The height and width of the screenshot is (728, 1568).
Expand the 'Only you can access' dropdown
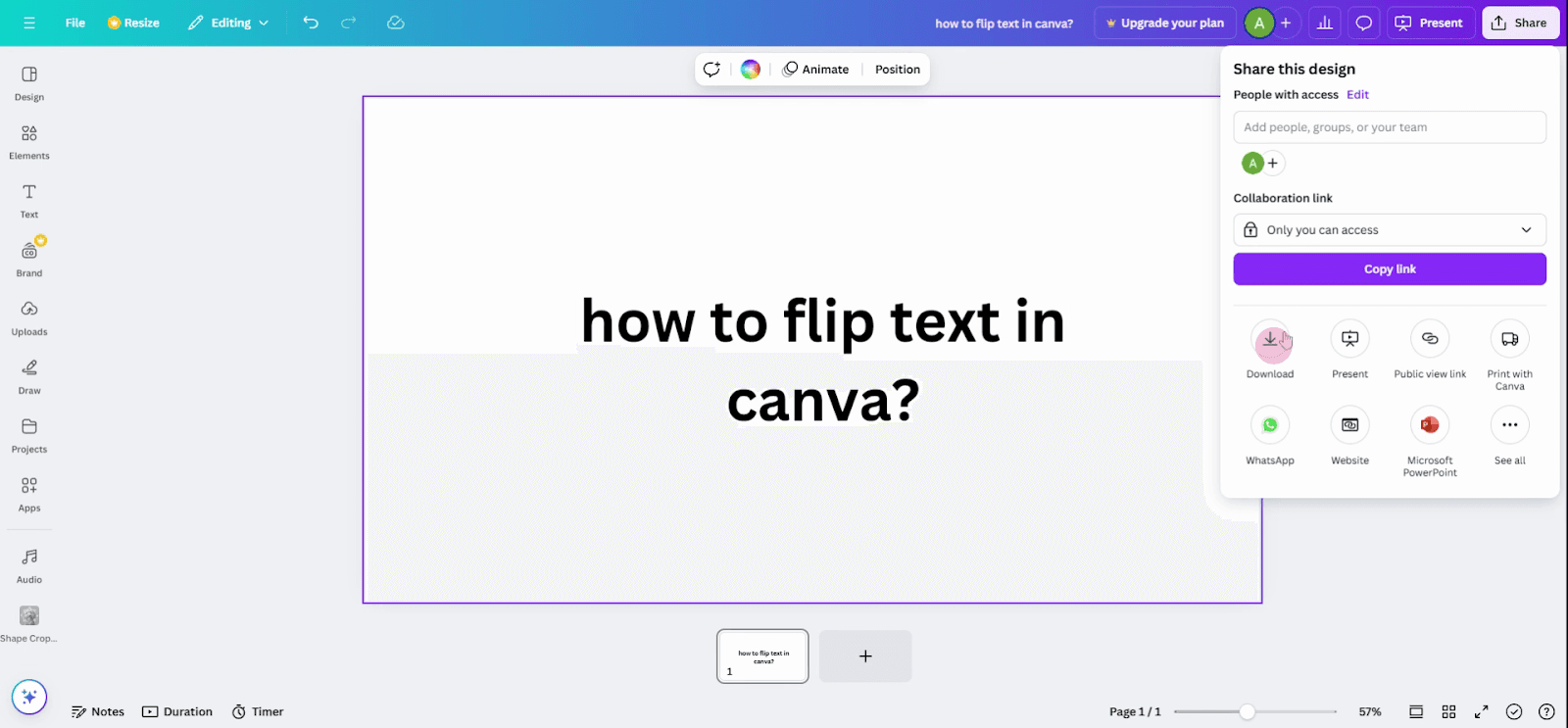1390,230
